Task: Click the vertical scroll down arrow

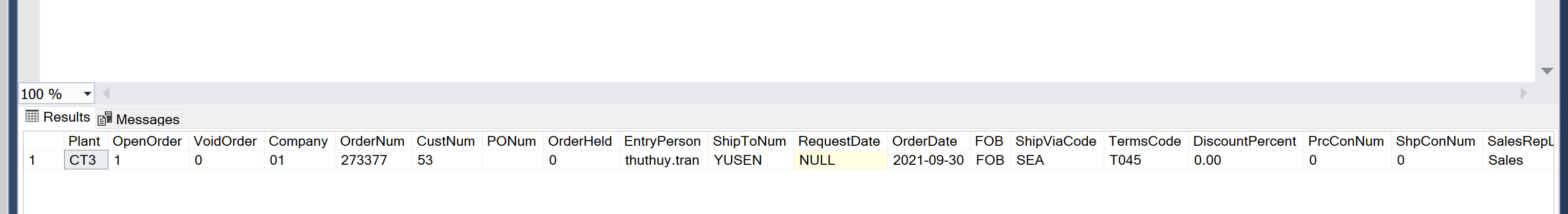Action: pos(1547,71)
